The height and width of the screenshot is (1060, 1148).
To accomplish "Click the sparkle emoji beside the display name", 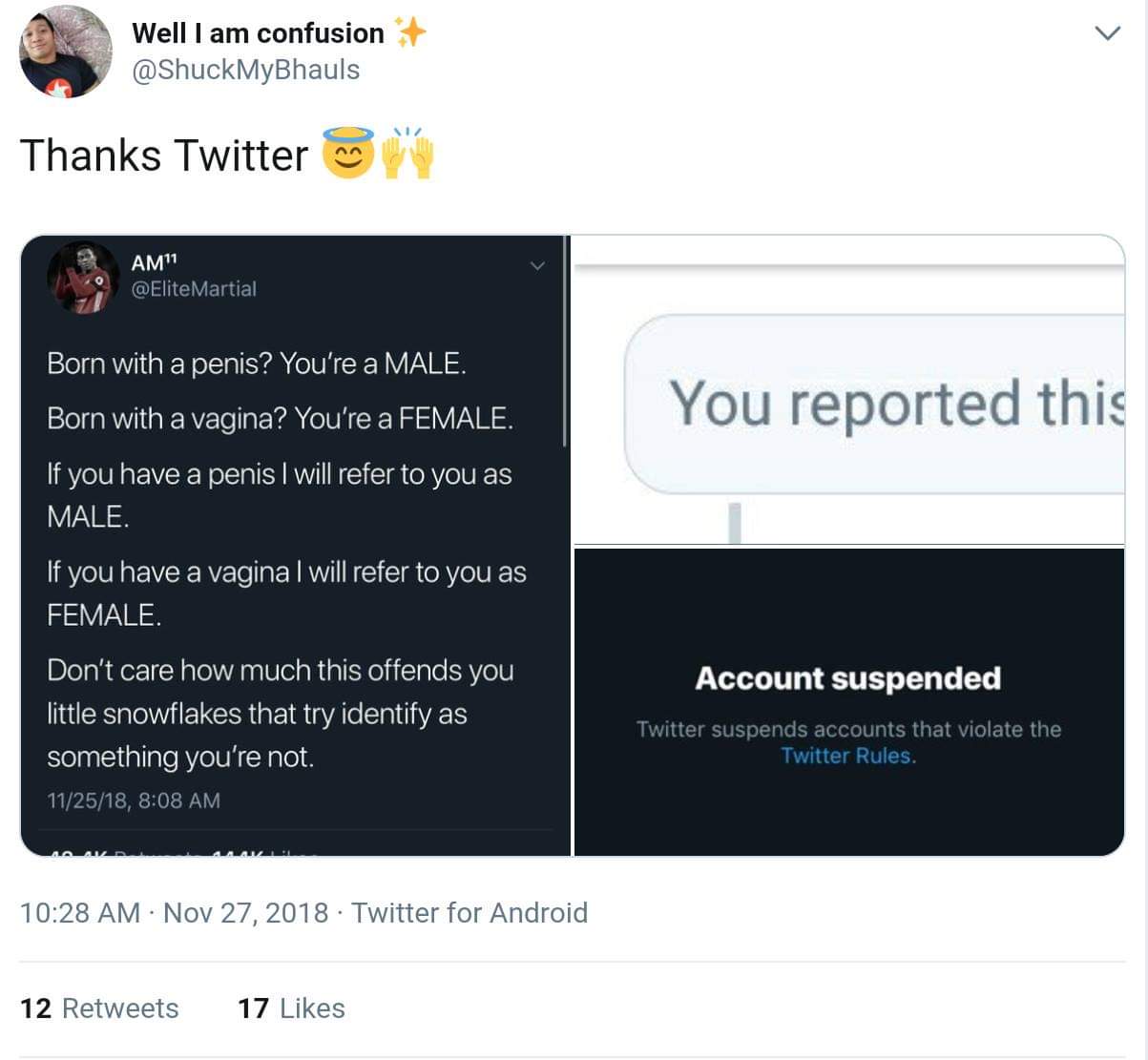I will [x=410, y=32].
